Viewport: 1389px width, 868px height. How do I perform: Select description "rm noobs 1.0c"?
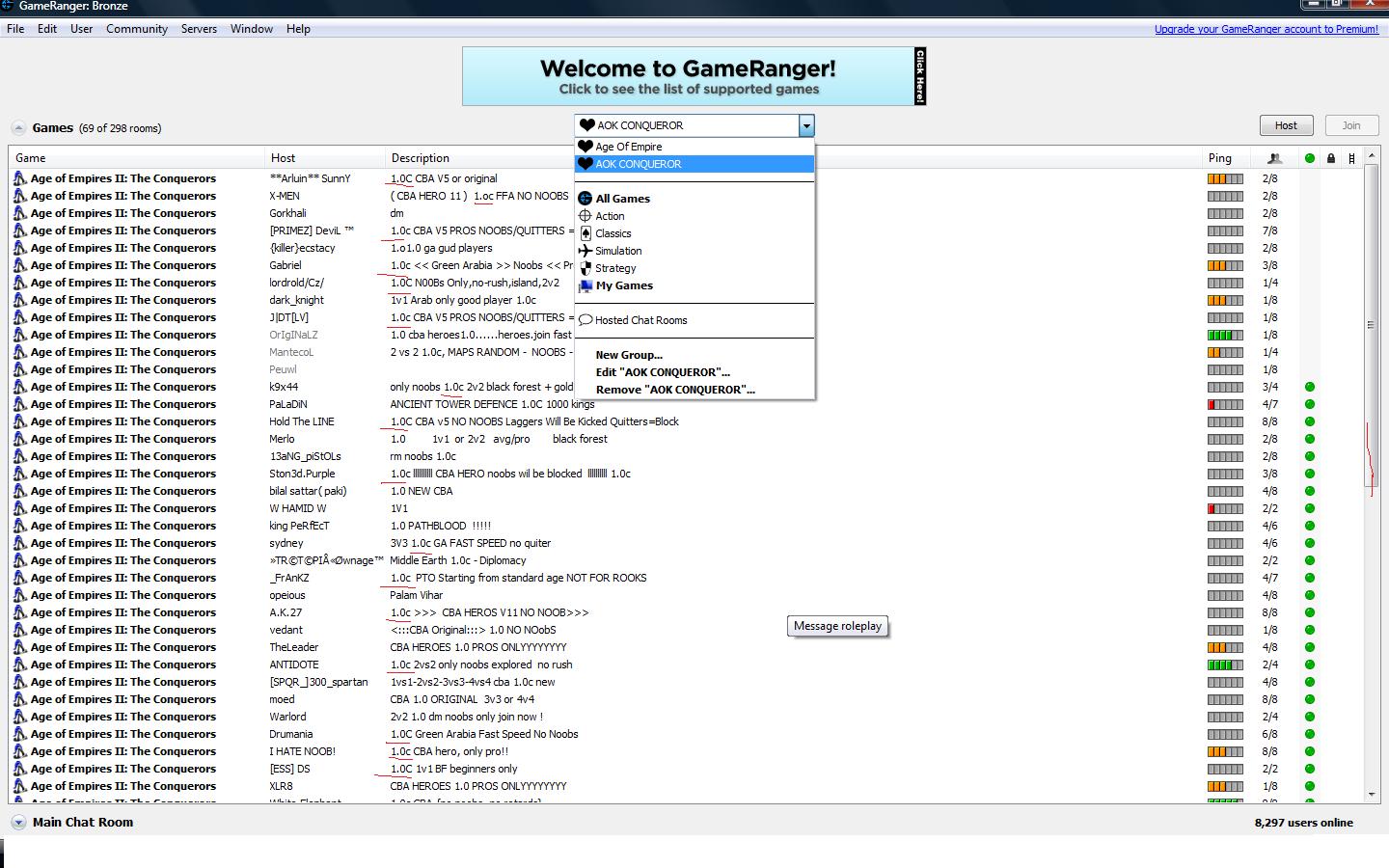click(423, 456)
